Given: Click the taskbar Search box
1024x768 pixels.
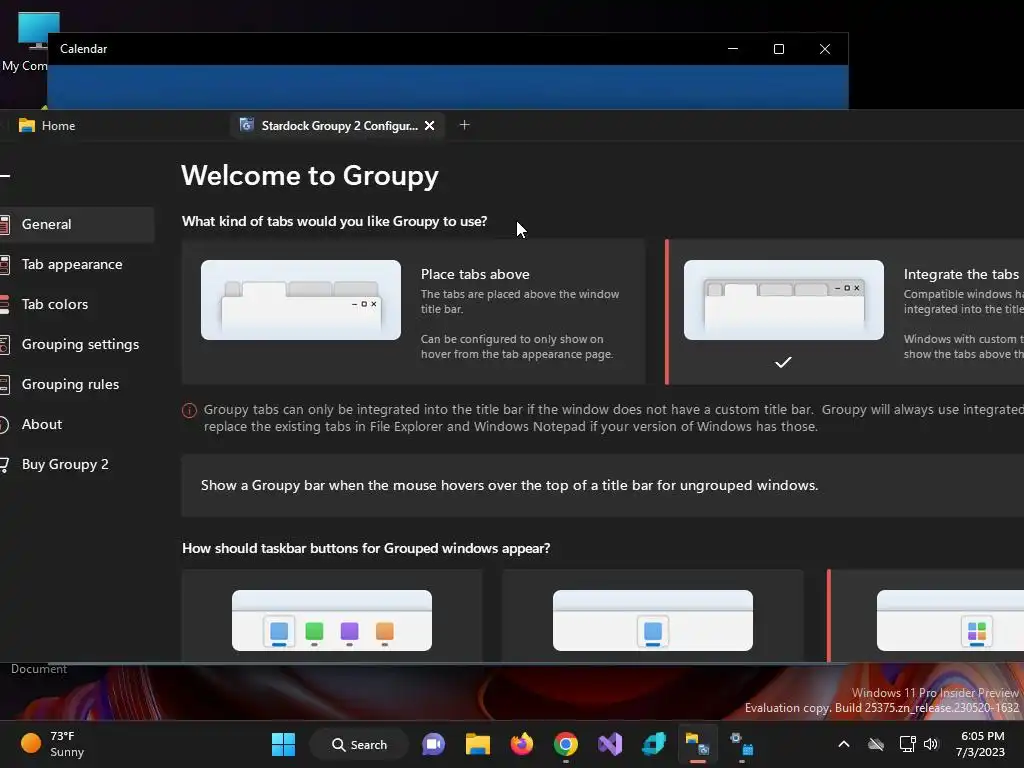Looking at the screenshot, I should click(x=359, y=744).
